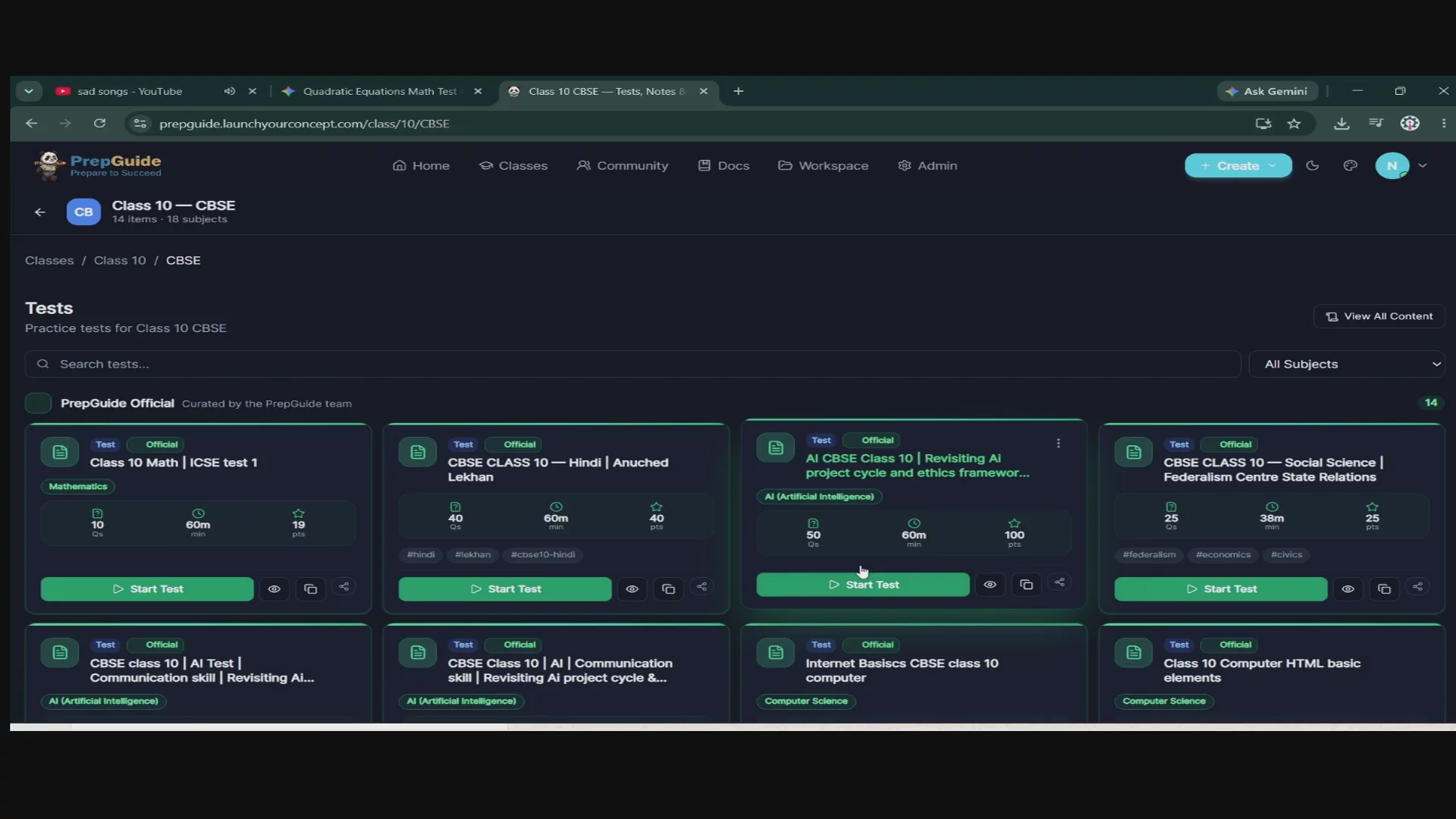Screen dimensions: 1456x819
Task: Follow Class 10 breadcrumb link
Action: tap(120, 260)
